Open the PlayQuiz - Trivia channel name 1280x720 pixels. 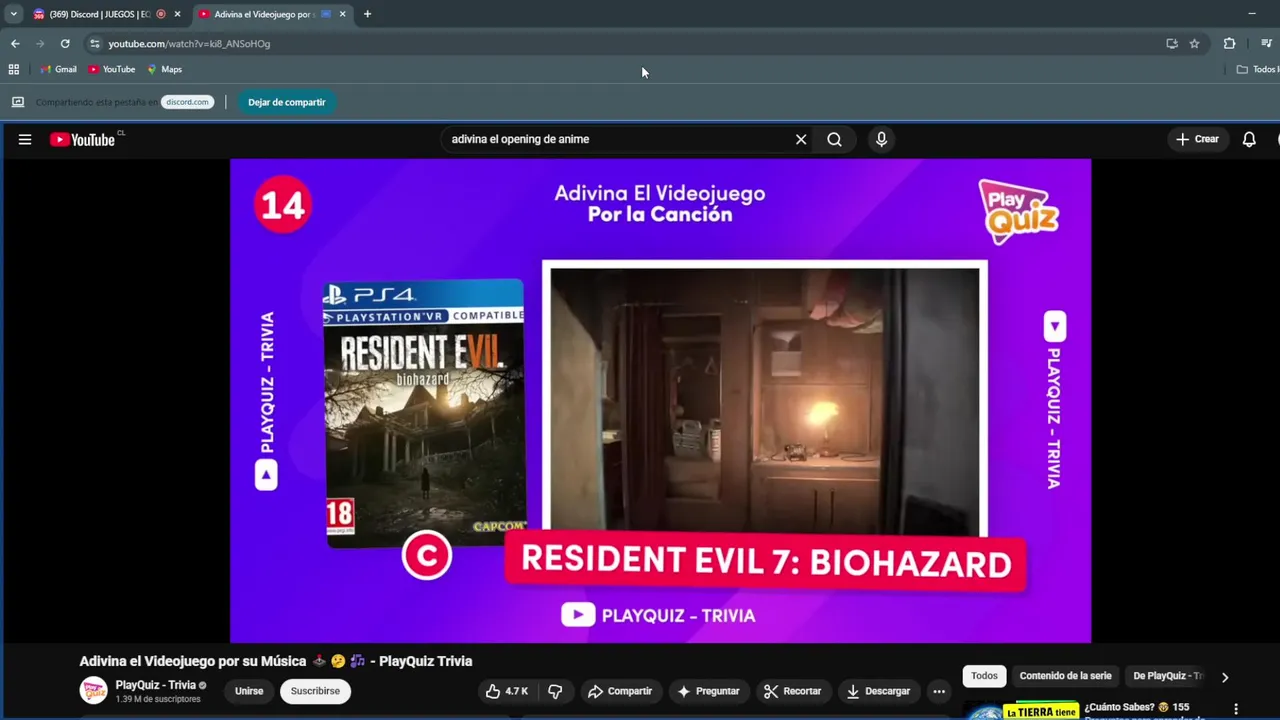(x=155, y=685)
